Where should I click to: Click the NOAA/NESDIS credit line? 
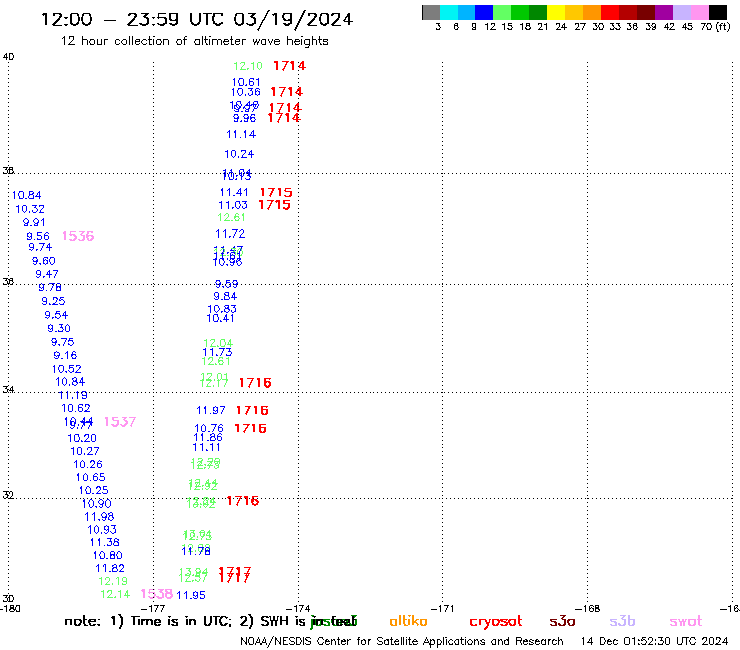(x=402, y=641)
